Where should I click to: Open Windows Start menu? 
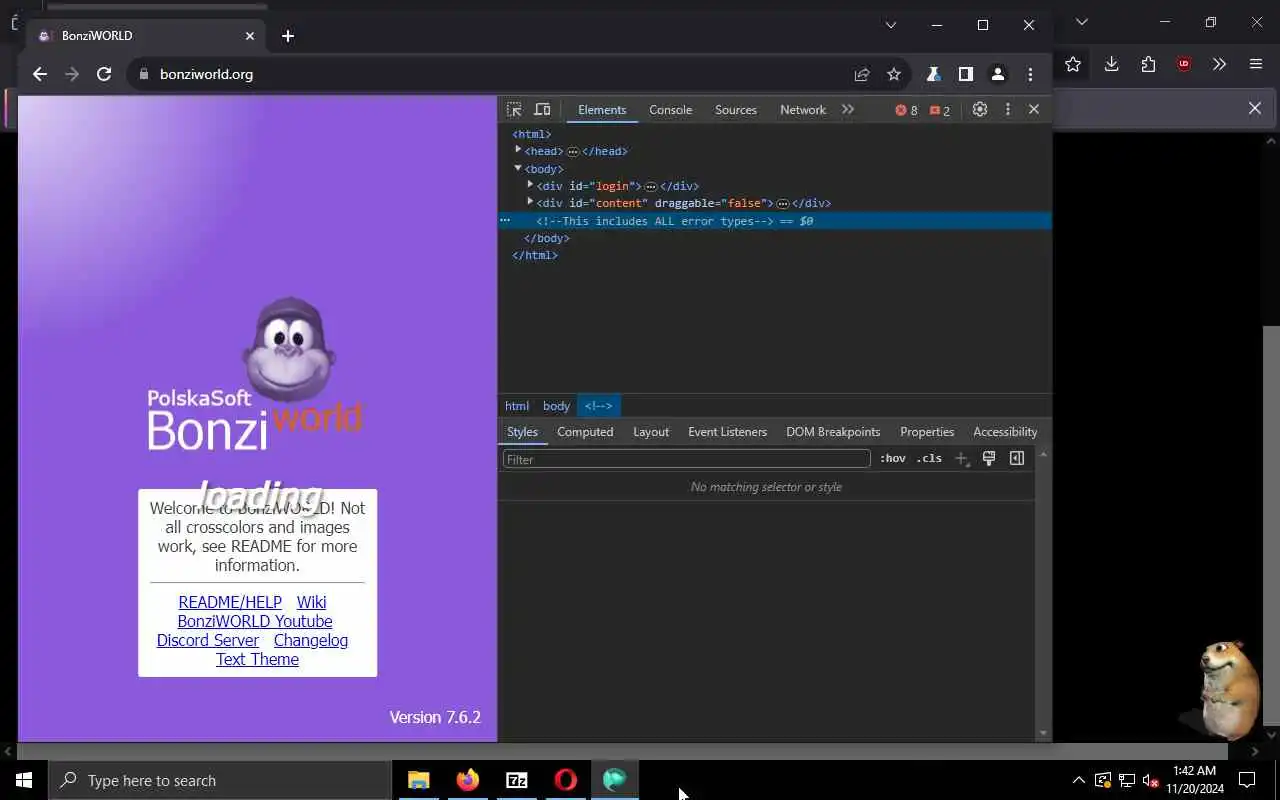[x=24, y=780]
